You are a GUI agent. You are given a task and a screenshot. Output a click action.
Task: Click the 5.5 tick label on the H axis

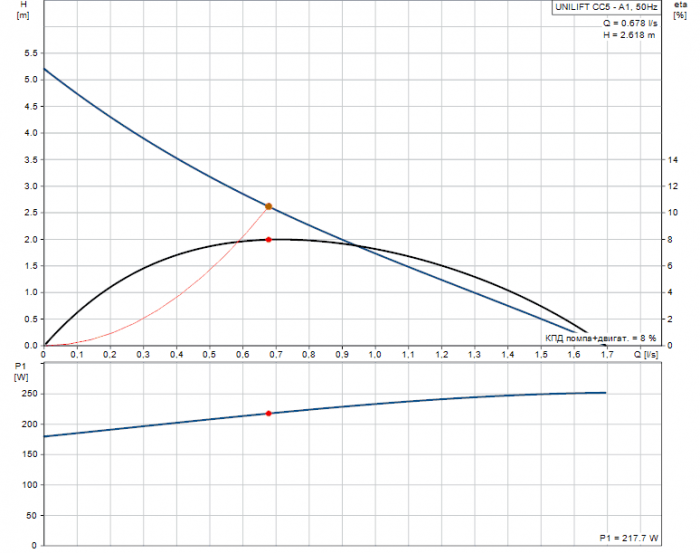[x=30, y=53]
